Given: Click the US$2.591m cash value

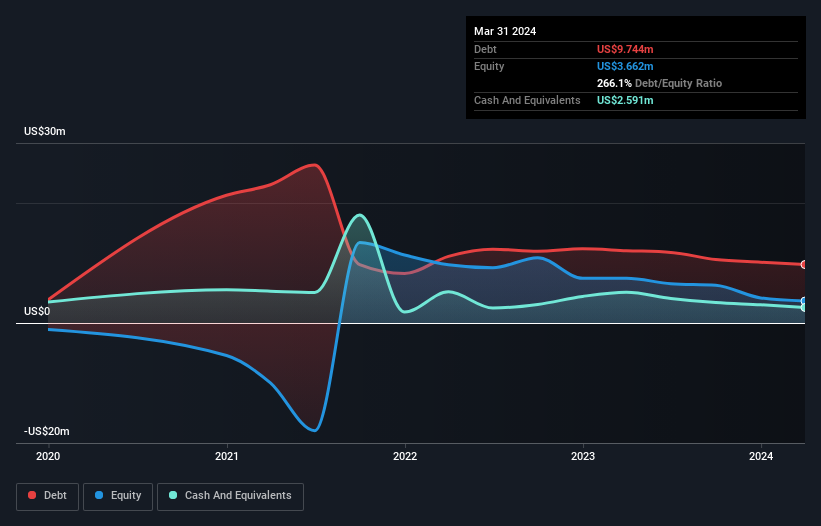Looking at the screenshot, I should 625,100.
